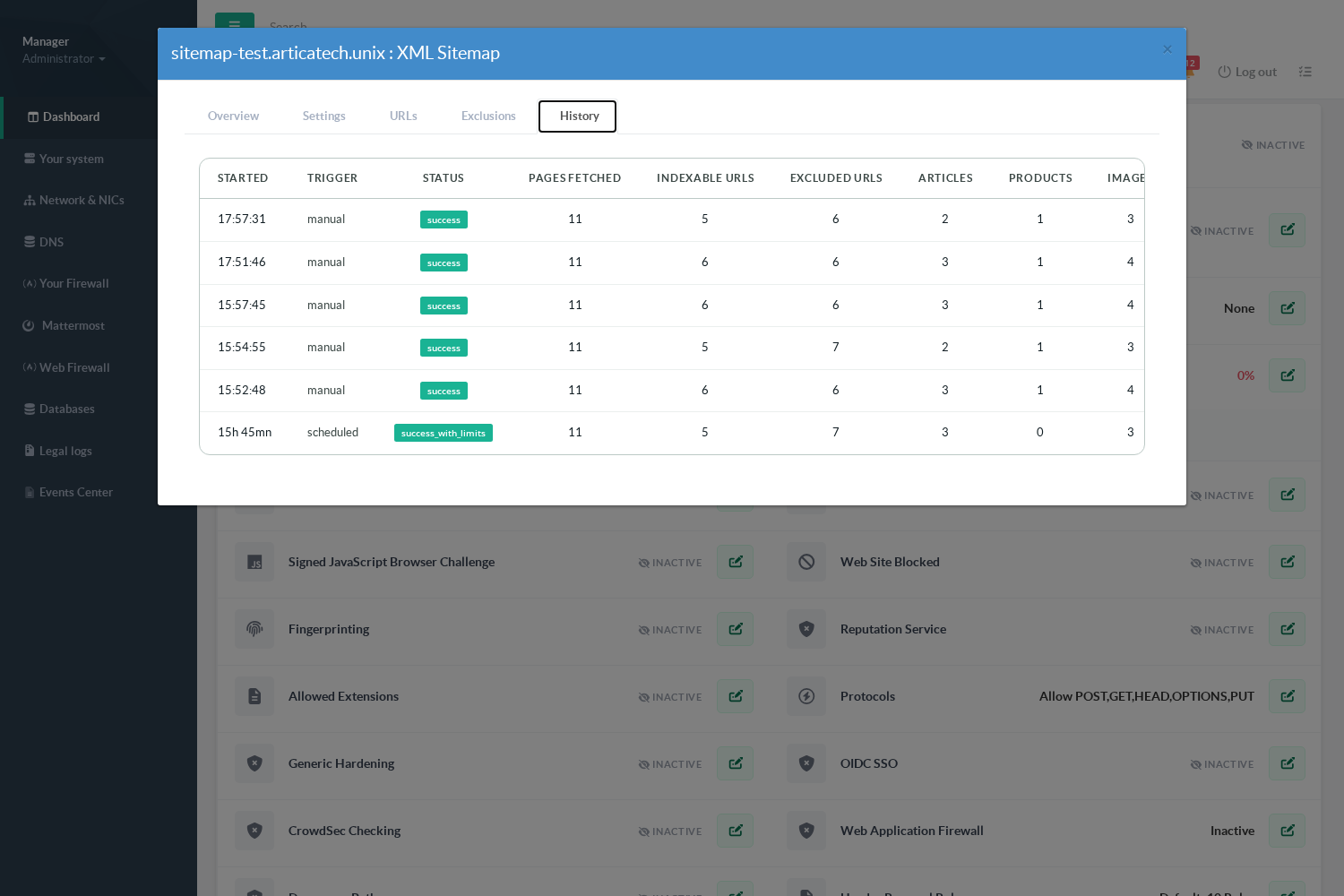
Task: Click the document icon beside Allowed Extensions
Action: 254,696
